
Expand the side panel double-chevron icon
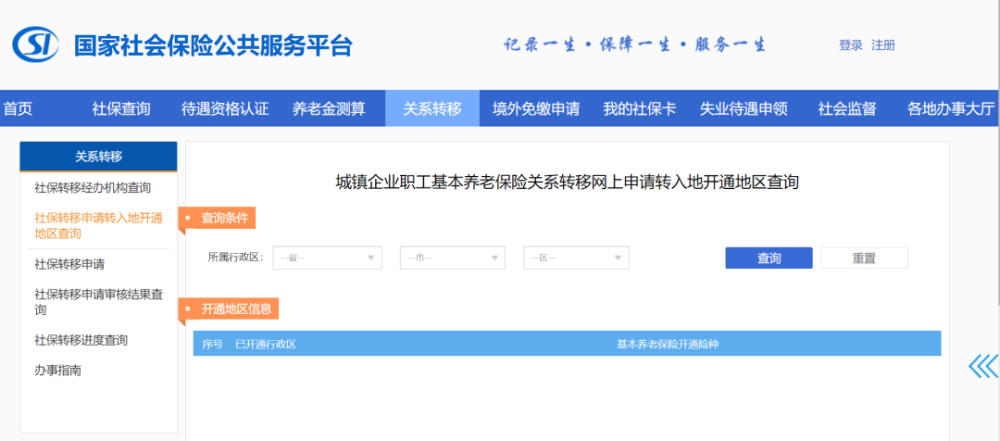(983, 366)
